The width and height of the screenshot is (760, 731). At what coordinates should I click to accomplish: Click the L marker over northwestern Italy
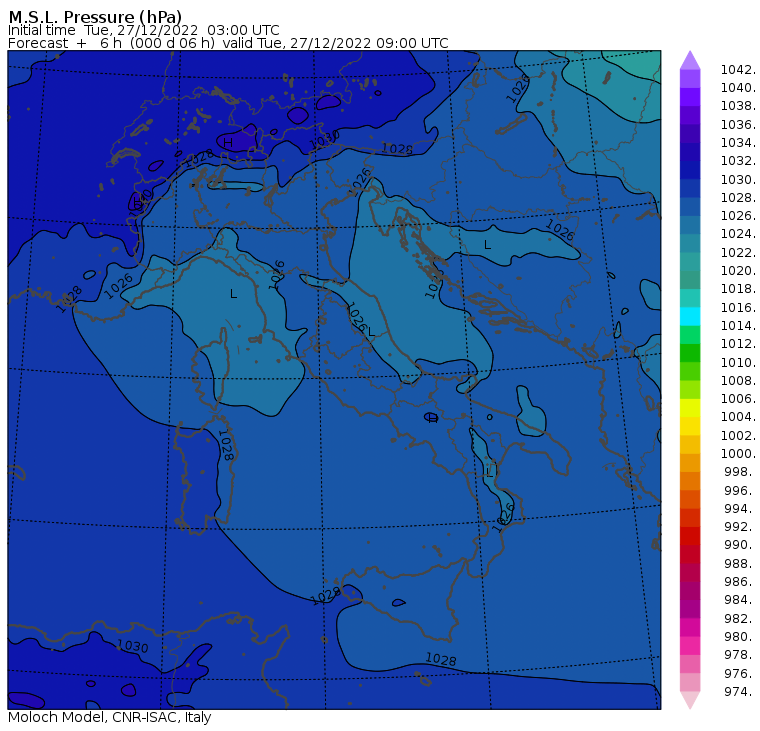233,294
